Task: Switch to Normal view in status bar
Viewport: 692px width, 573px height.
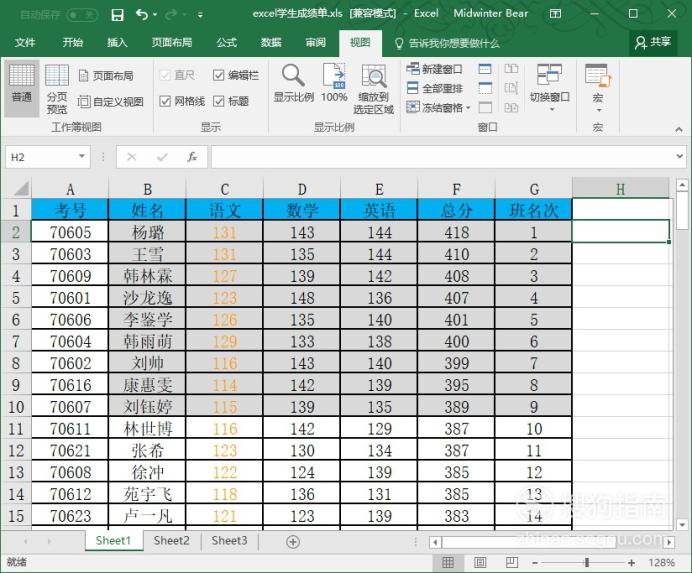Action: (448, 562)
